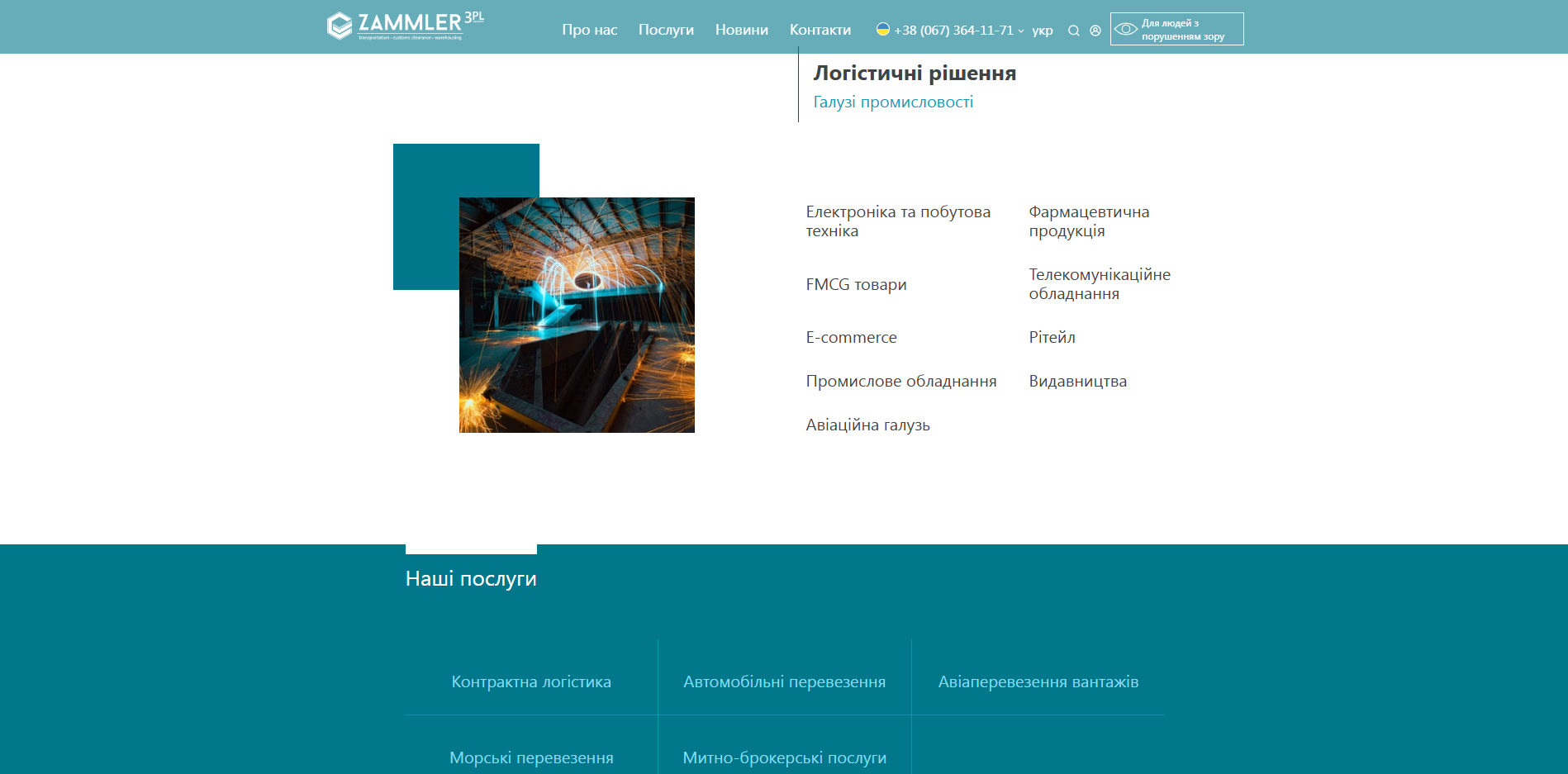Open the language selector showing укр
The width and height of the screenshot is (1568, 774).
point(1043,30)
